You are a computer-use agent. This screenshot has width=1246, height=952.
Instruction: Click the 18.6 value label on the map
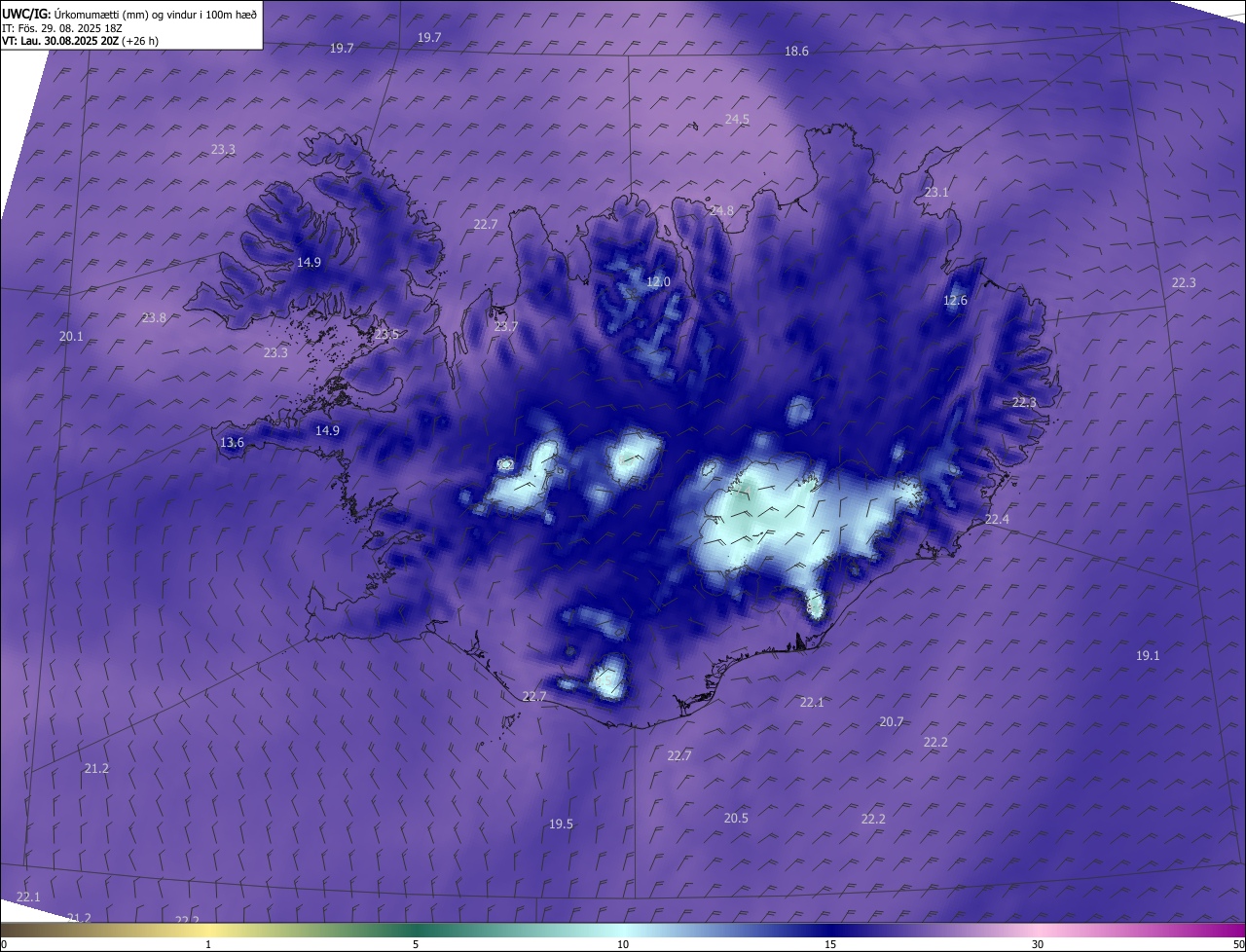pyautogui.click(x=796, y=51)
